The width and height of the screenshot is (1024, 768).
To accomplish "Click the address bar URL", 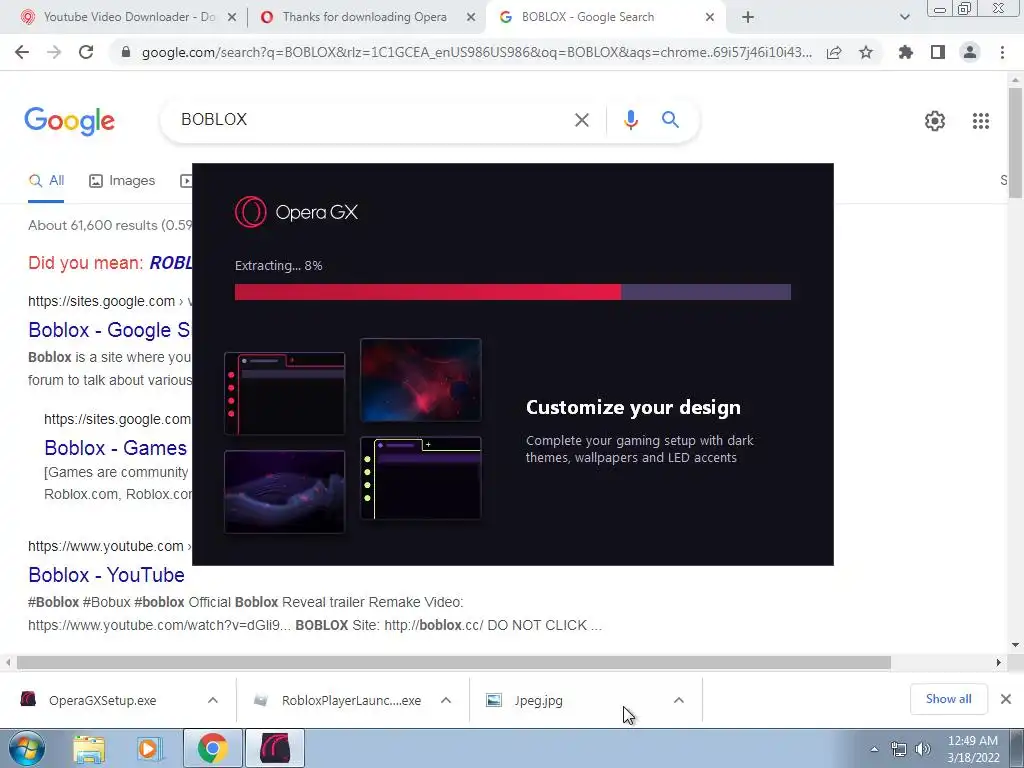I will (x=477, y=52).
